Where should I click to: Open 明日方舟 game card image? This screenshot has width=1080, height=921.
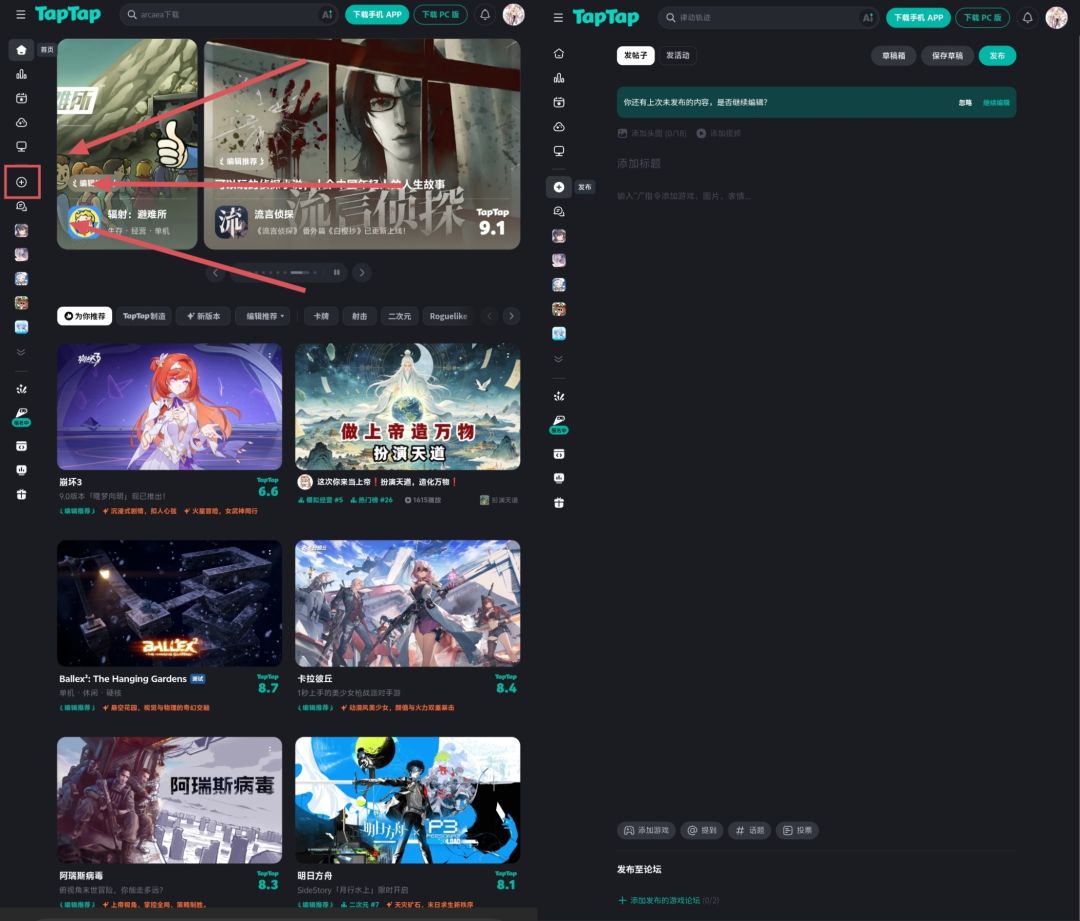pyautogui.click(x=408, y=800)
